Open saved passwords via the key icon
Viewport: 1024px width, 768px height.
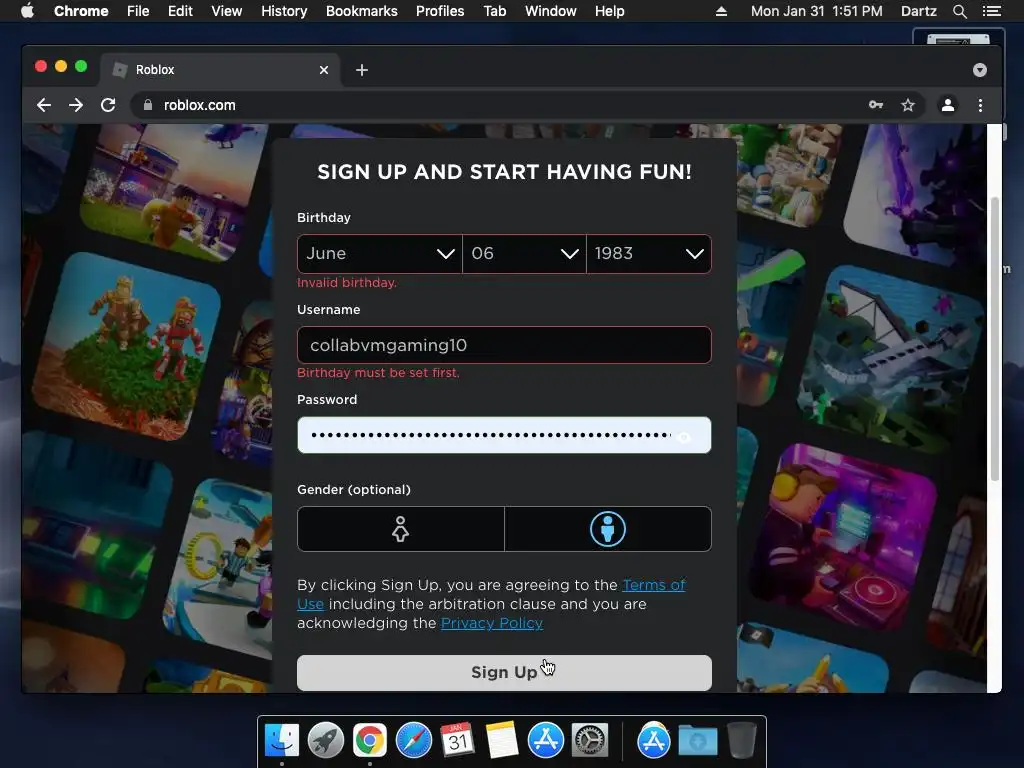click(876, 105)
